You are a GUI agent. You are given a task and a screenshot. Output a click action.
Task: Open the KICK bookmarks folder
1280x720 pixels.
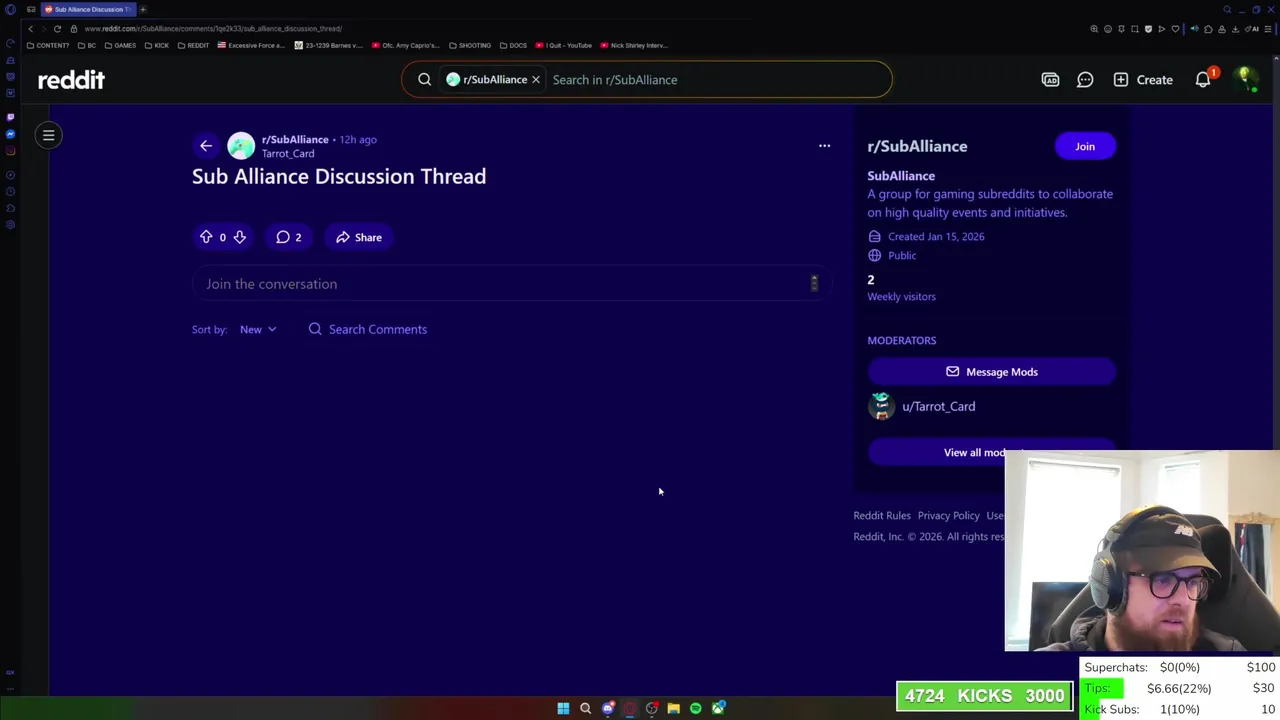(x=157, y=45)
